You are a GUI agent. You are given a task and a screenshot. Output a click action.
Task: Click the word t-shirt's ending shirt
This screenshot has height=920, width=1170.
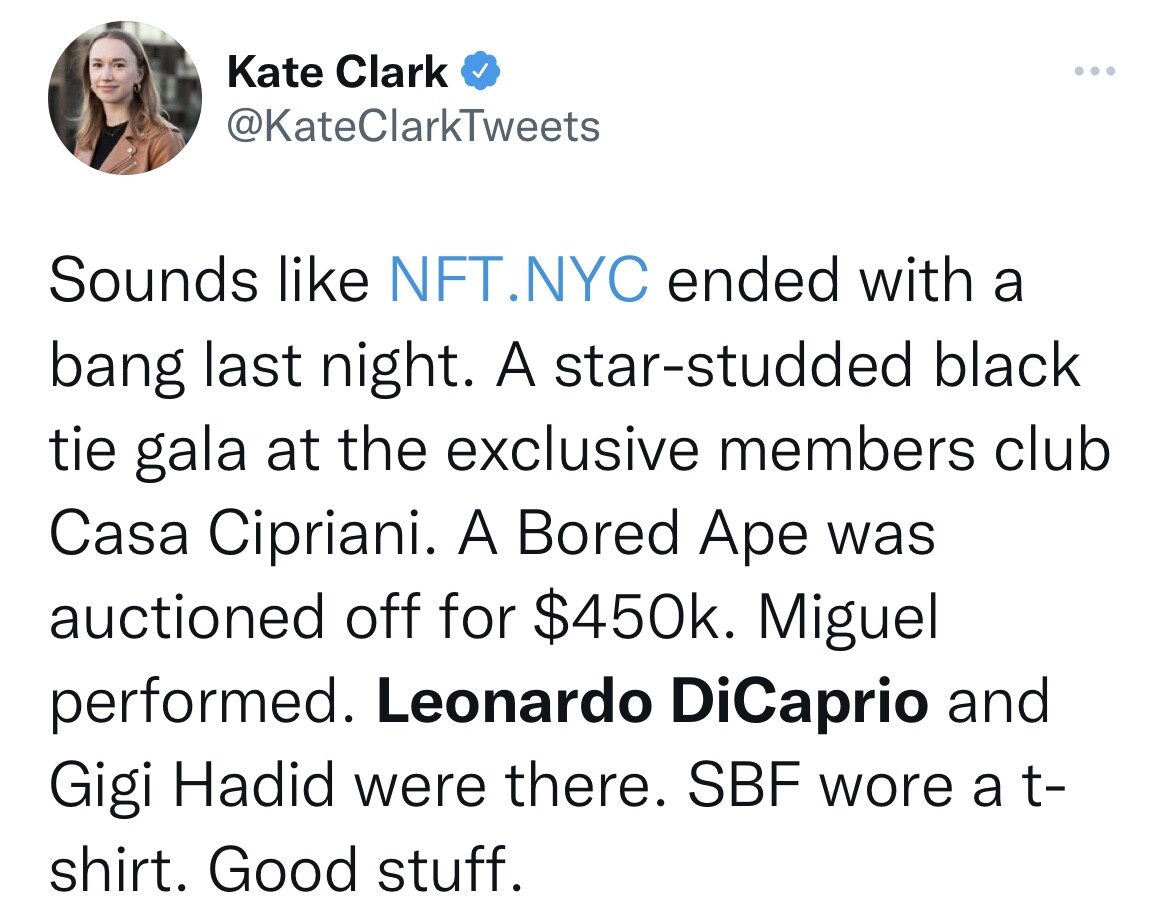[118, 869]
